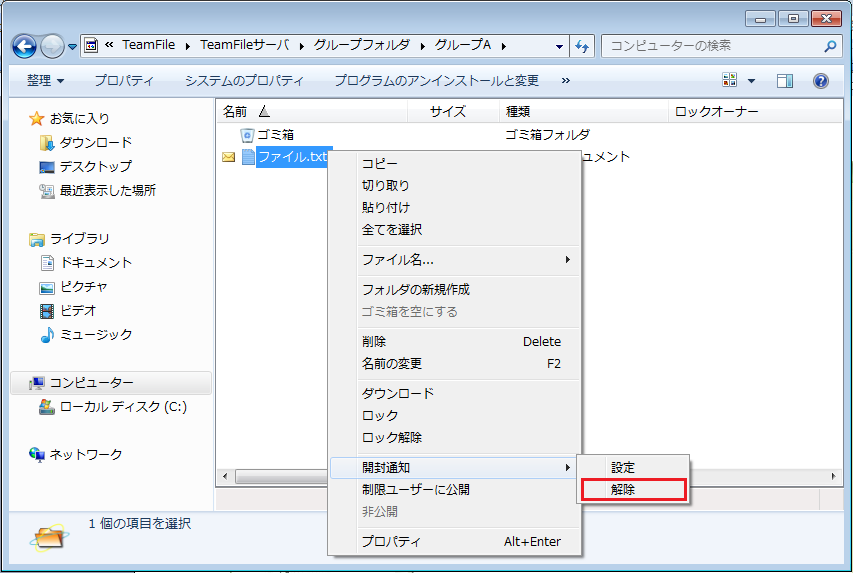Select the ゴミ箱 folder icon in list
Image resolution: width=853 pixels, height=573 pixels.
click(x=247, y=134)
